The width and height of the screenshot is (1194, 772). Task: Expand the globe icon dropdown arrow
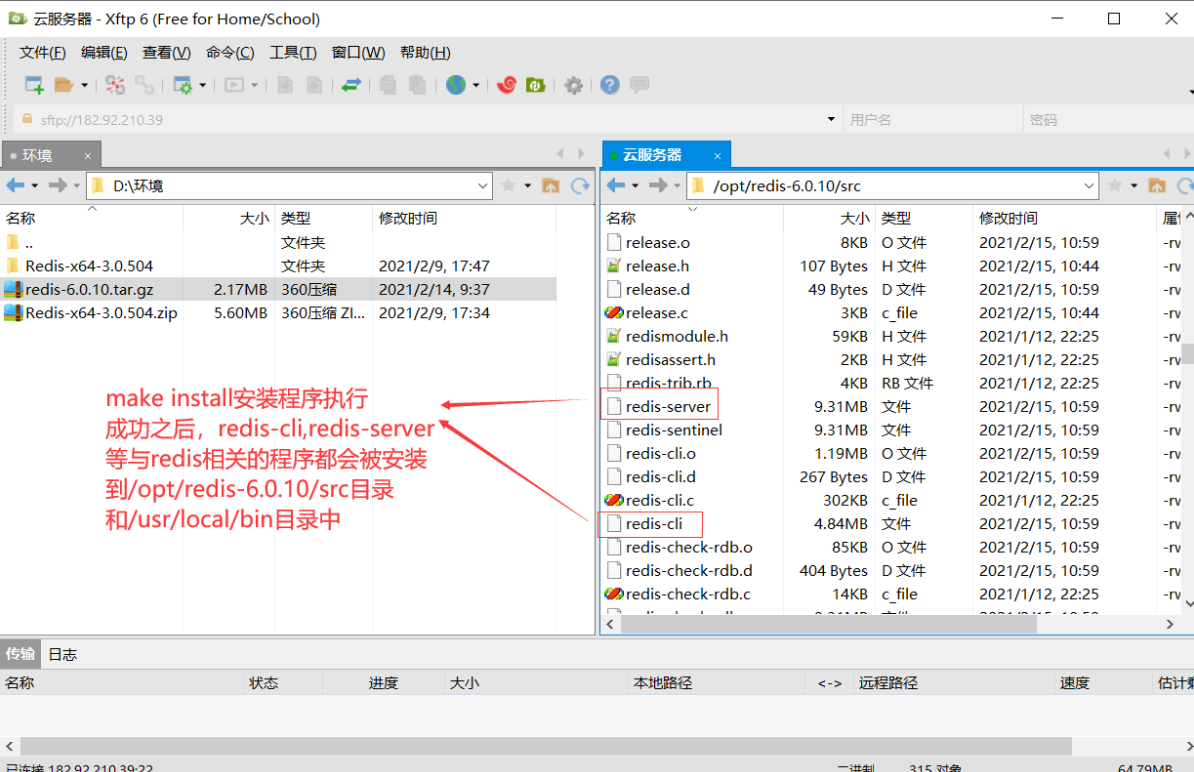[x=476, y=85]
